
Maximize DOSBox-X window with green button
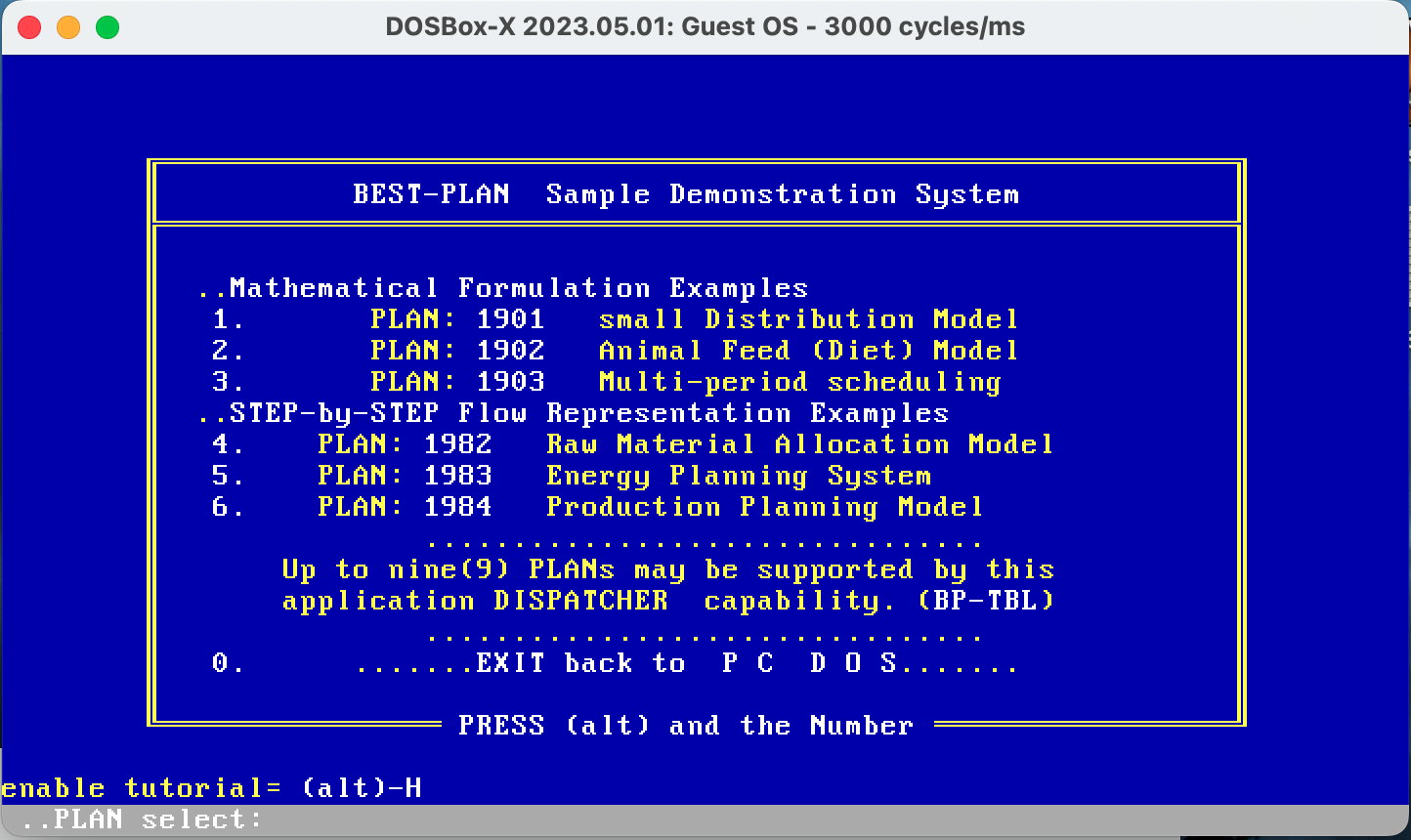point(107,27)
